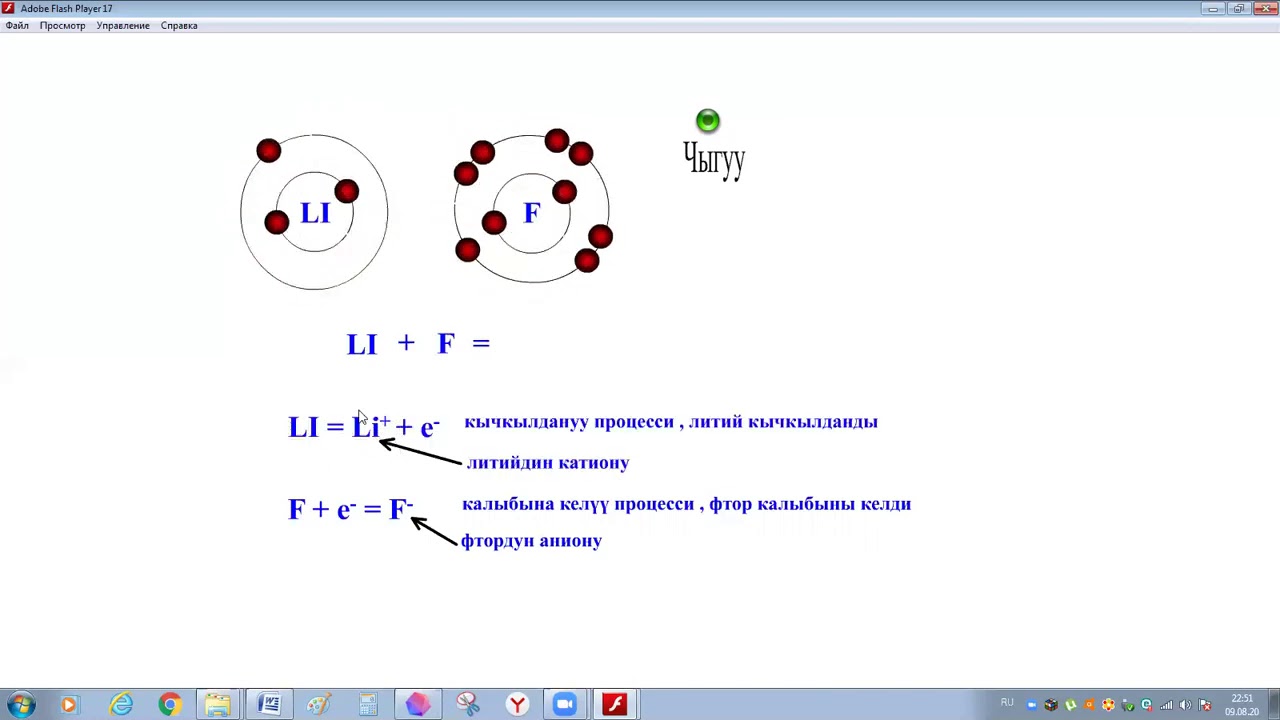The width and height of the screenshot is (1280, 720).
Task: Click the Adobe Flash Player 17 title icon
Action: tap(8, 8)
